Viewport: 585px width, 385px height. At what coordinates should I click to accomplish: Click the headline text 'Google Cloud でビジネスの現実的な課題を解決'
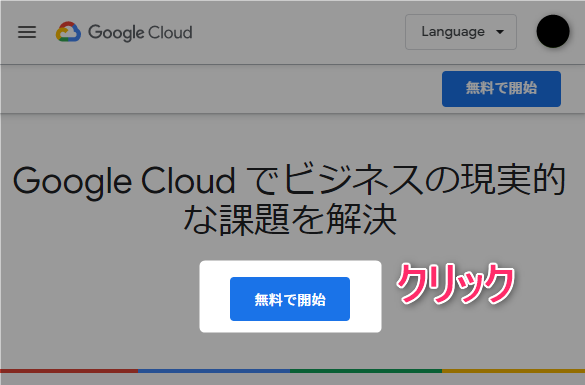pos(290,200)
